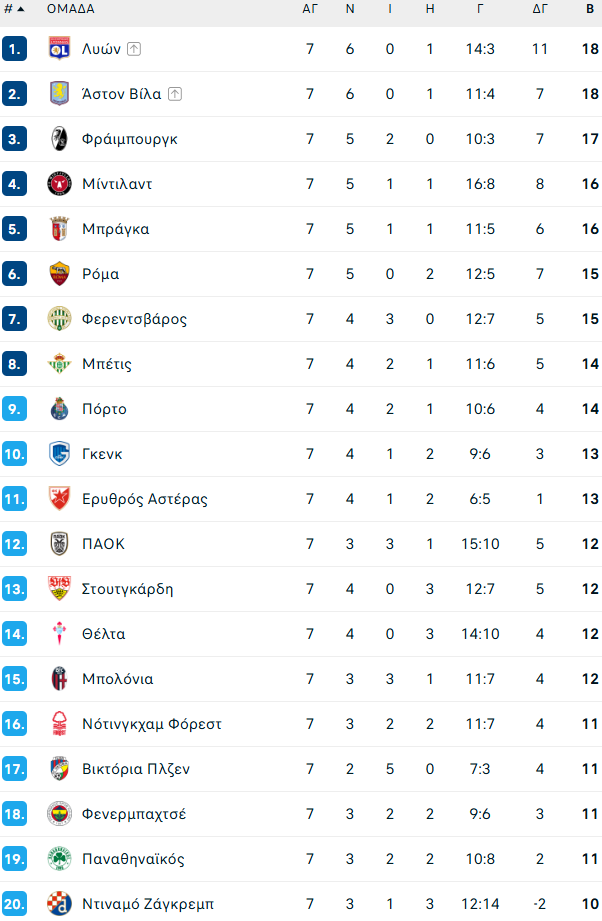This screenshot has width=602, height=921.
Task: Select the Ερυθρός Αστέρας crest
Action: pyautogui.click(x=57, y=498)
